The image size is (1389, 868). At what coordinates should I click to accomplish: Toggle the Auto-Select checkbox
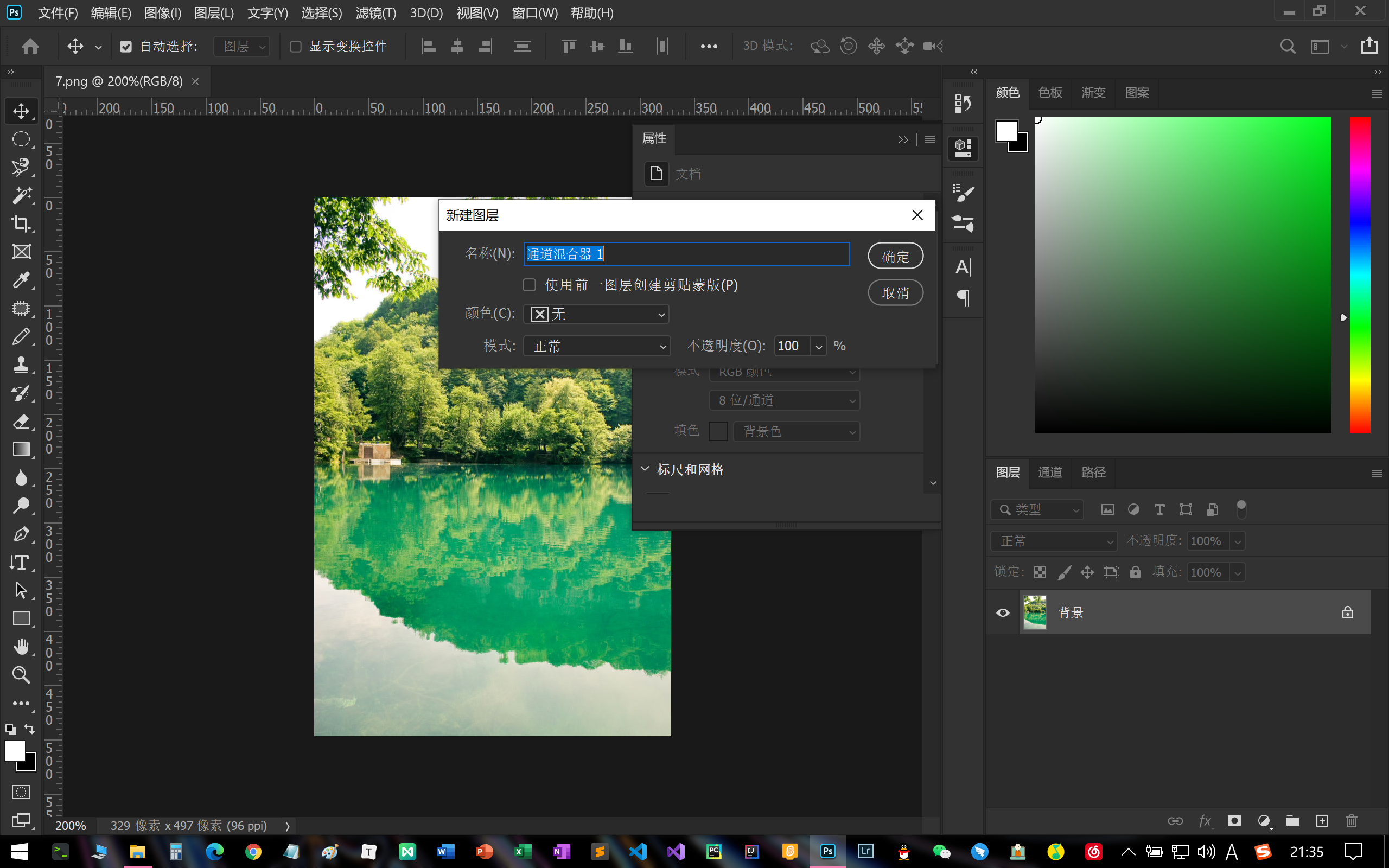coord(126,47)
